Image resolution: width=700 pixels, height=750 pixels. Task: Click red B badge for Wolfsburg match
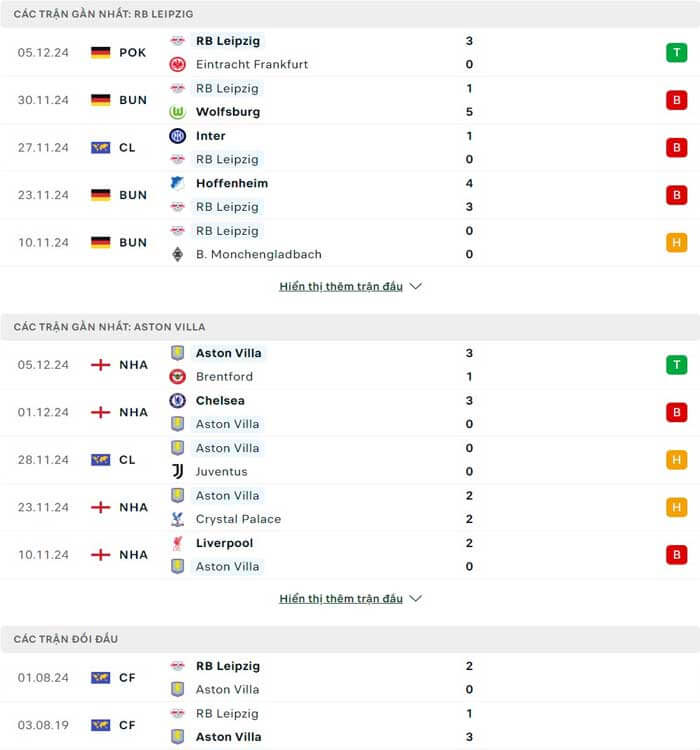[x=677, y=100]
